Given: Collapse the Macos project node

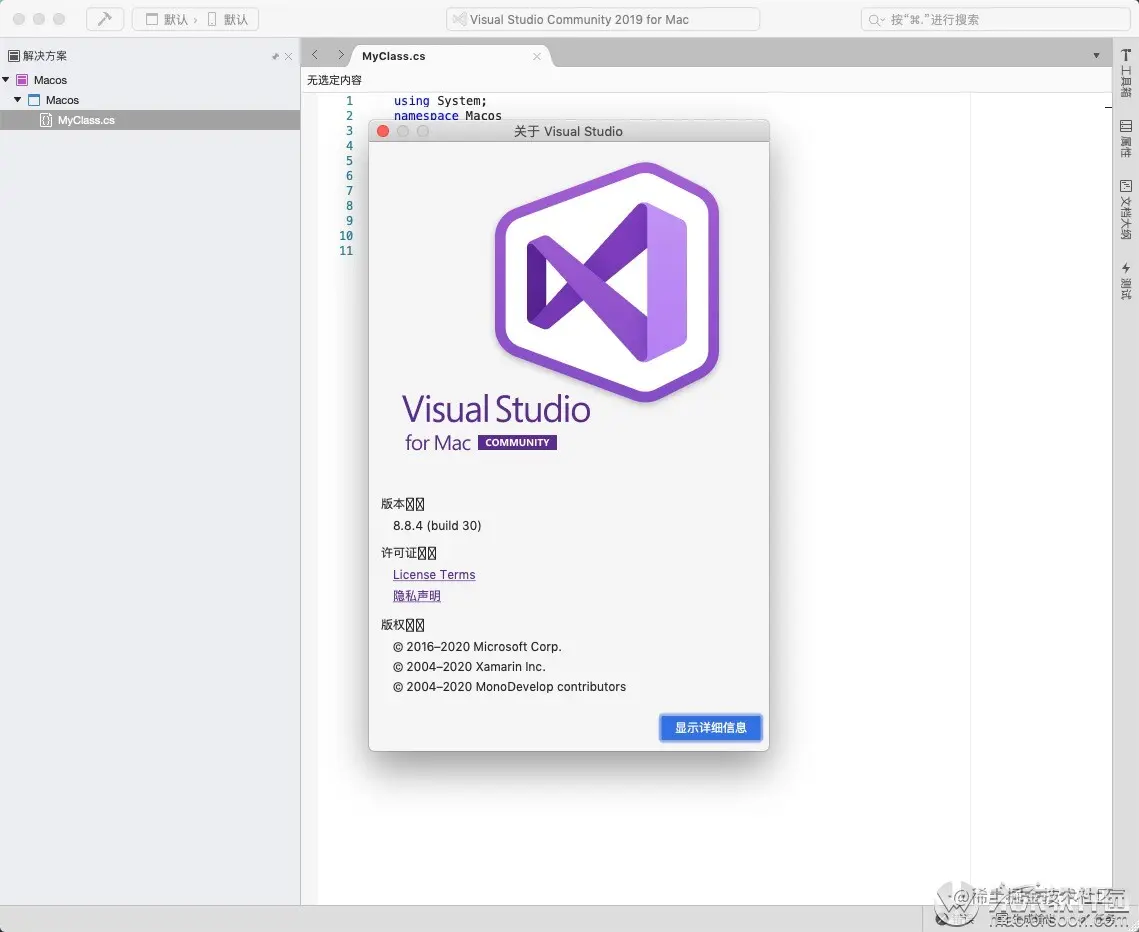Looking at the screenshot, I should pos(18,100).
